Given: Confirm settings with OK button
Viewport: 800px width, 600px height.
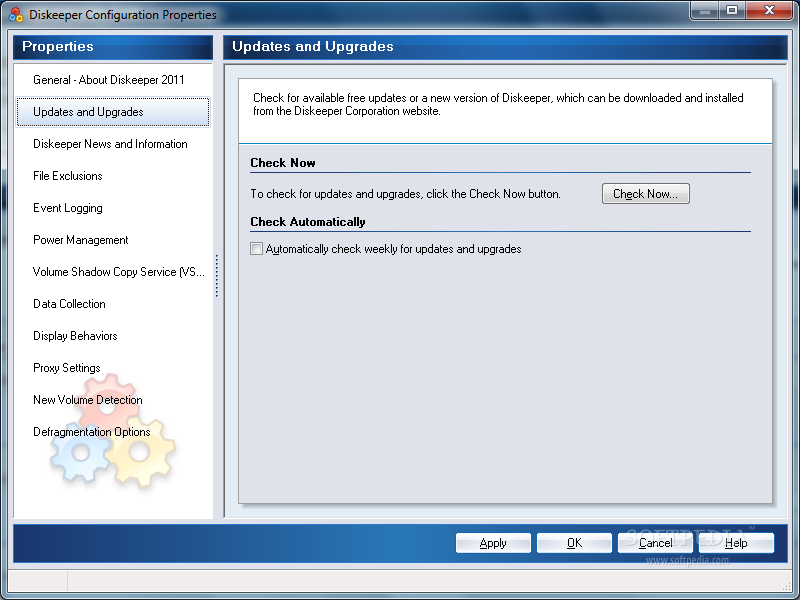Looking at the screenshot, I should coord(574,543).
